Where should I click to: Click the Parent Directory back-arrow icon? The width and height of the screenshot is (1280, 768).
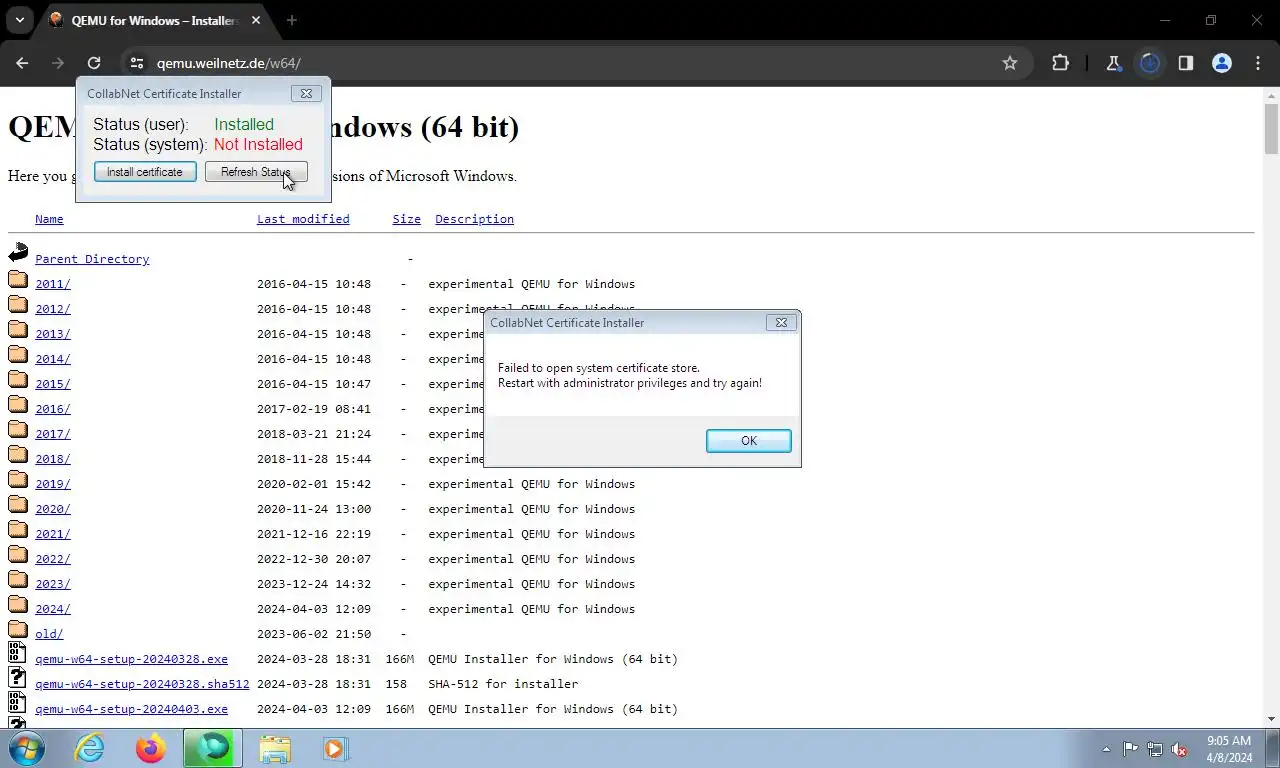point(18,252)
